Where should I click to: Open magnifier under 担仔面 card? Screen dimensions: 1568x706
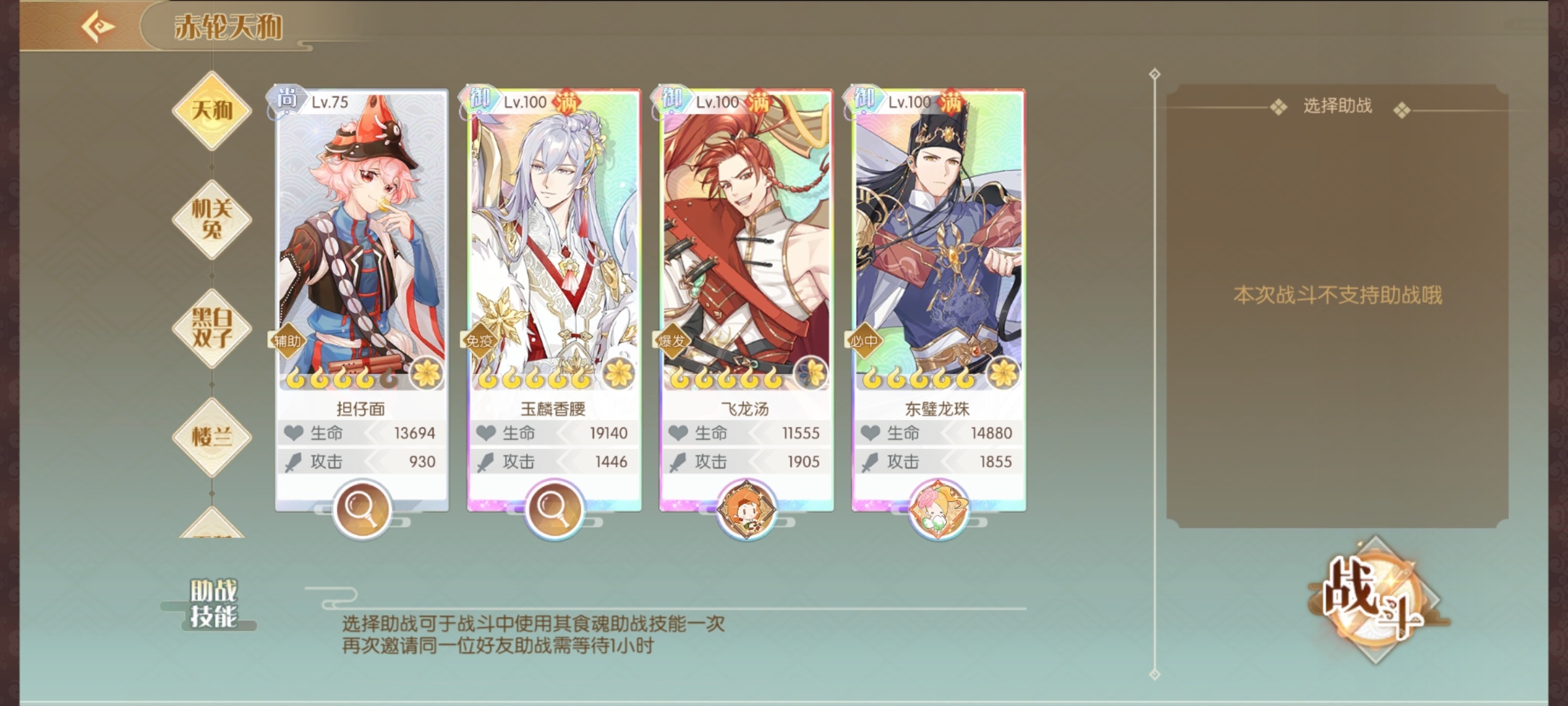361,509
